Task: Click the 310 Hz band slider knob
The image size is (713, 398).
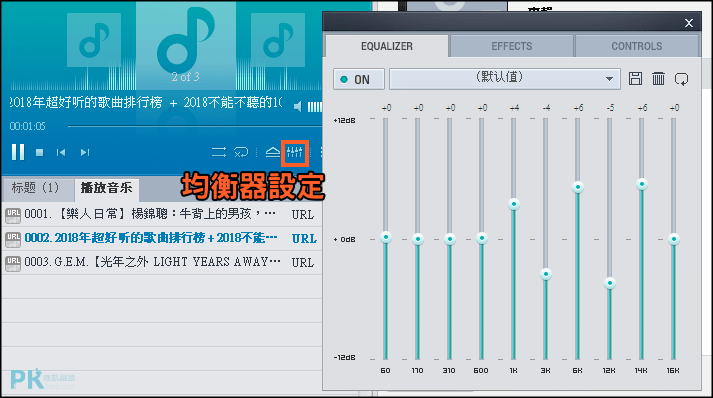Action: pos(450,239)
